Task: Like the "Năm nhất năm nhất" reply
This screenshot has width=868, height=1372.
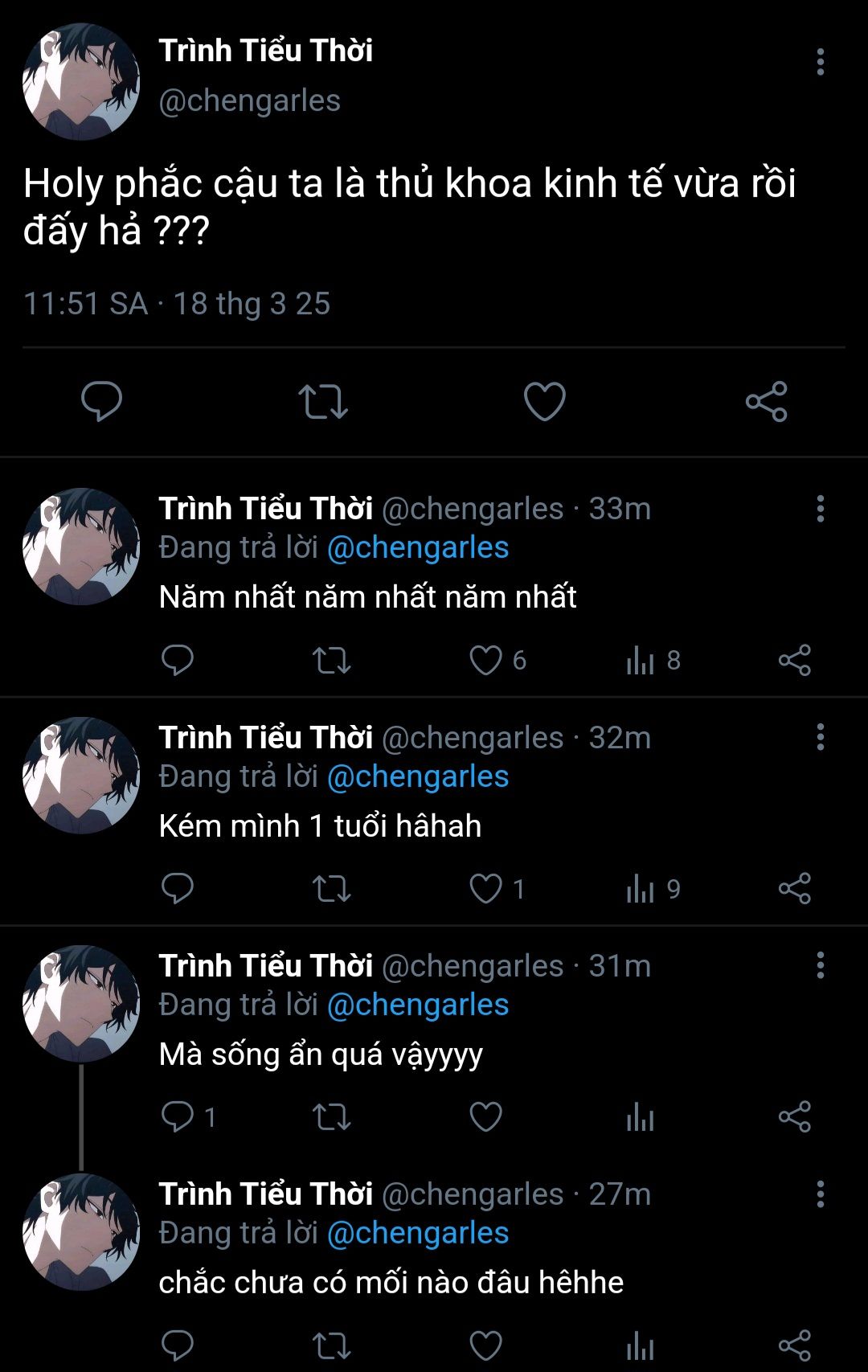Action: coord(485,661)
